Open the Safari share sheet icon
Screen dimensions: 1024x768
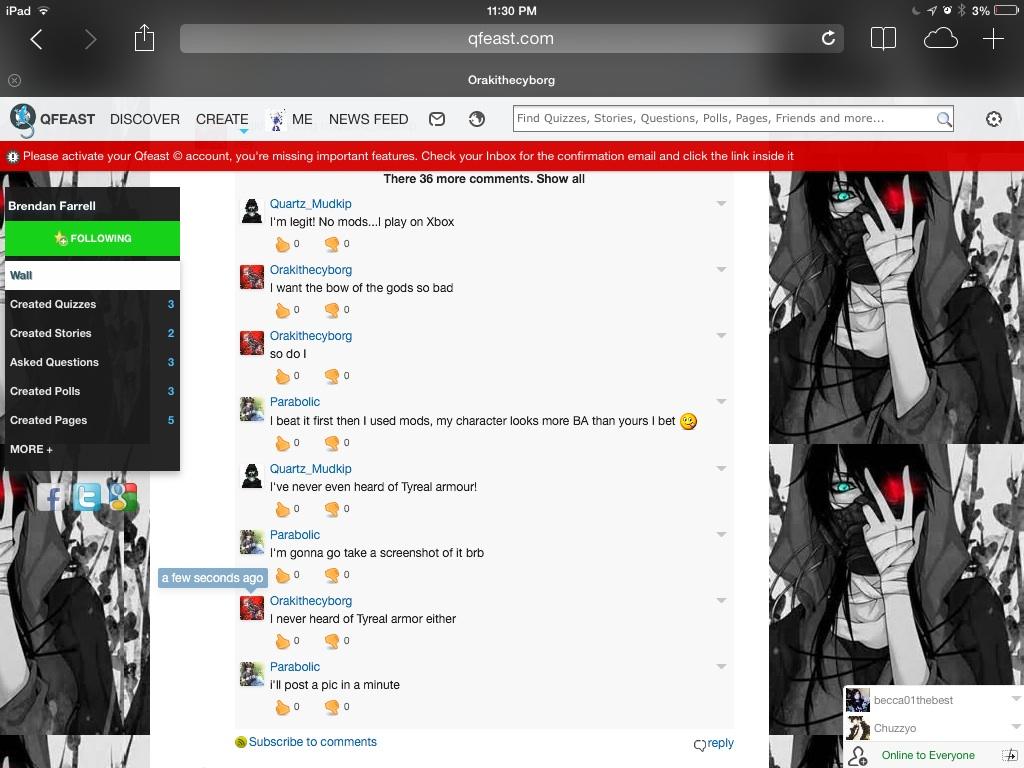(144, 38)
